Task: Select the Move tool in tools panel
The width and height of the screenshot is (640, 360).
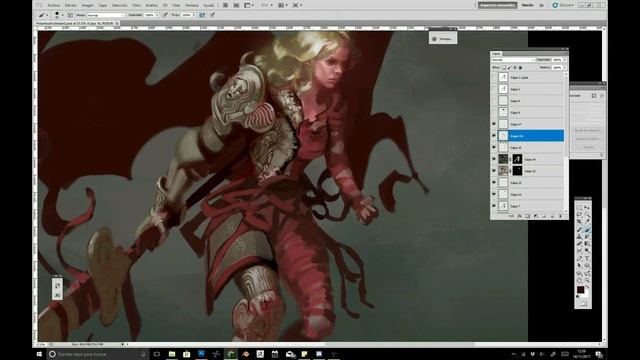Action: click(x=587, y=208)
